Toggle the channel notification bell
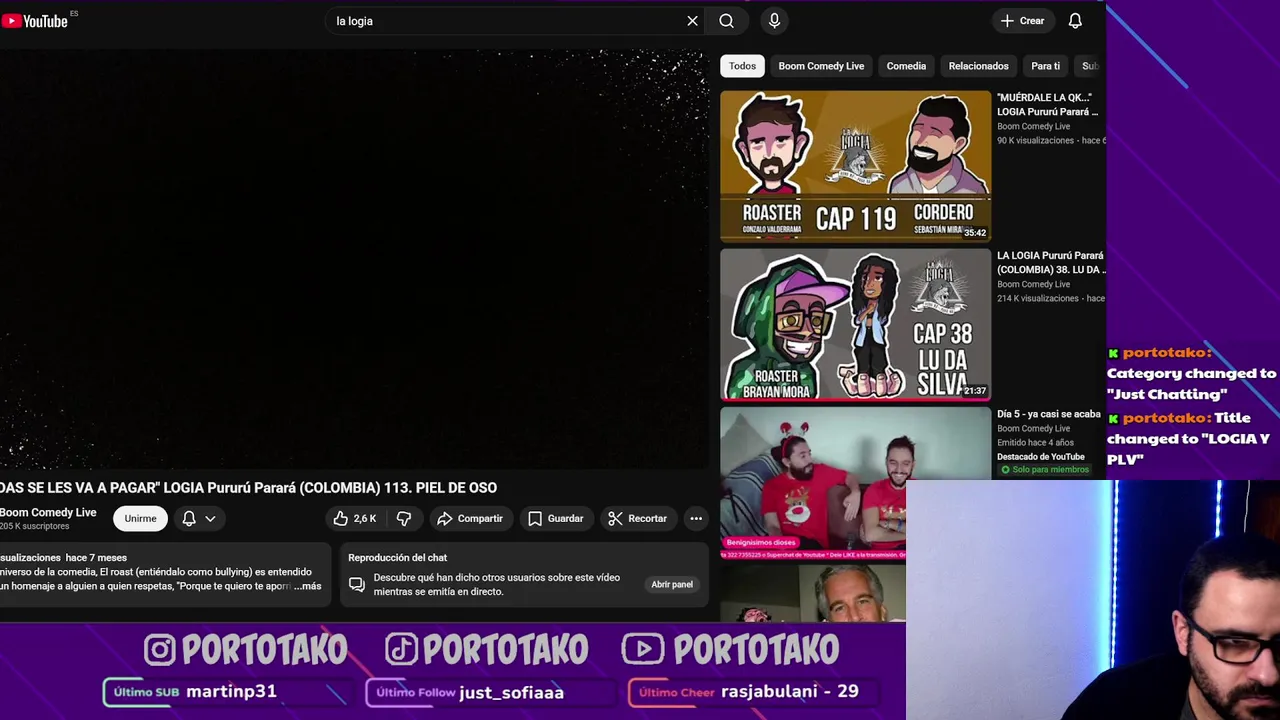This screenshot has width=1280, height=720. point(189,518)
